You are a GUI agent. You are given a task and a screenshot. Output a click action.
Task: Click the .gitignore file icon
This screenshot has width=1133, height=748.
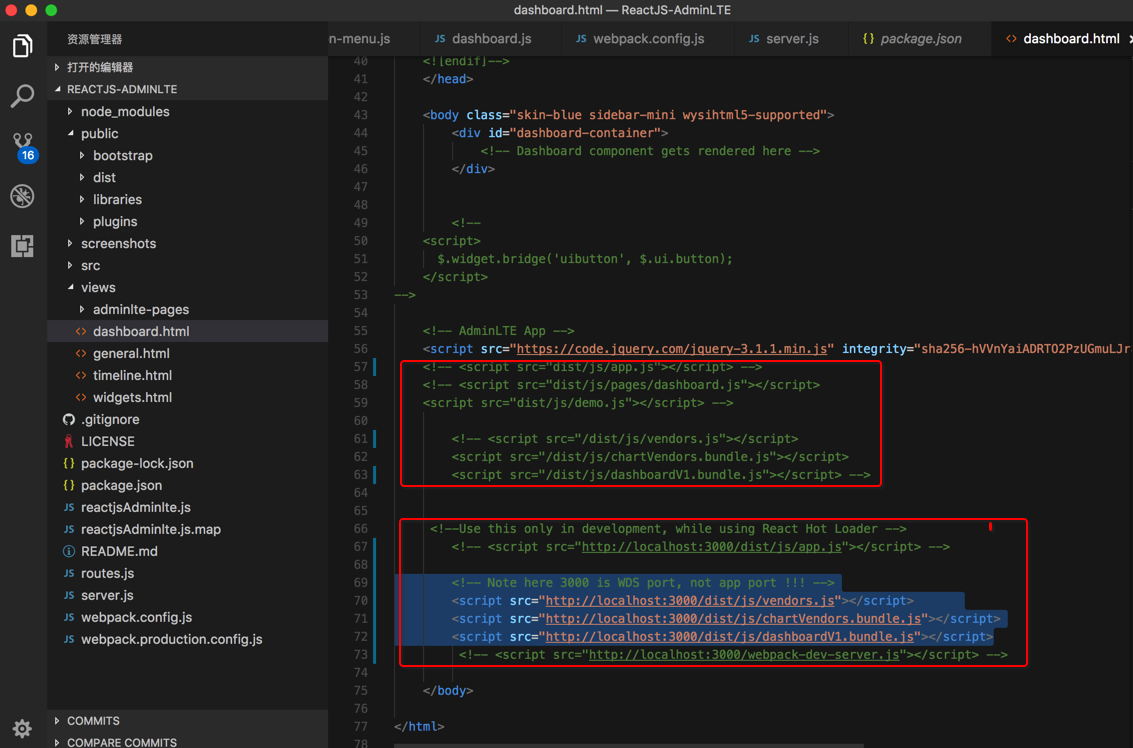[x=69, y=419]
